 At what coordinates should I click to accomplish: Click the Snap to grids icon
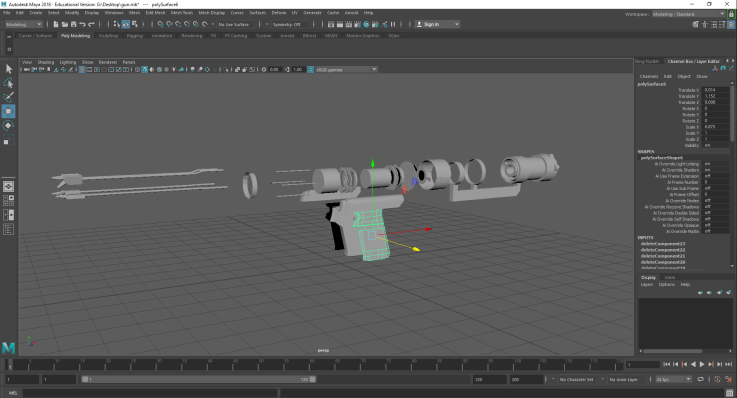point(161,24)
